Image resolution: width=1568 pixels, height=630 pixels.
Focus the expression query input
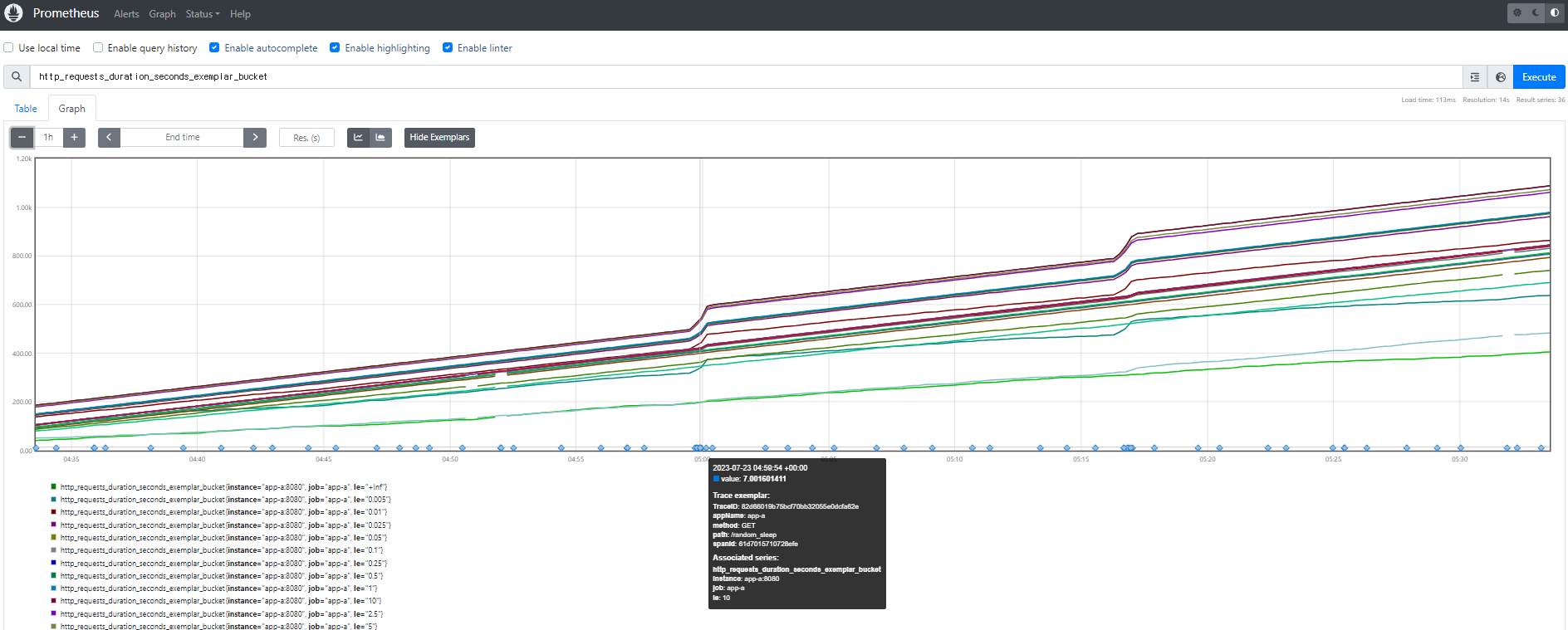[746, 76]
